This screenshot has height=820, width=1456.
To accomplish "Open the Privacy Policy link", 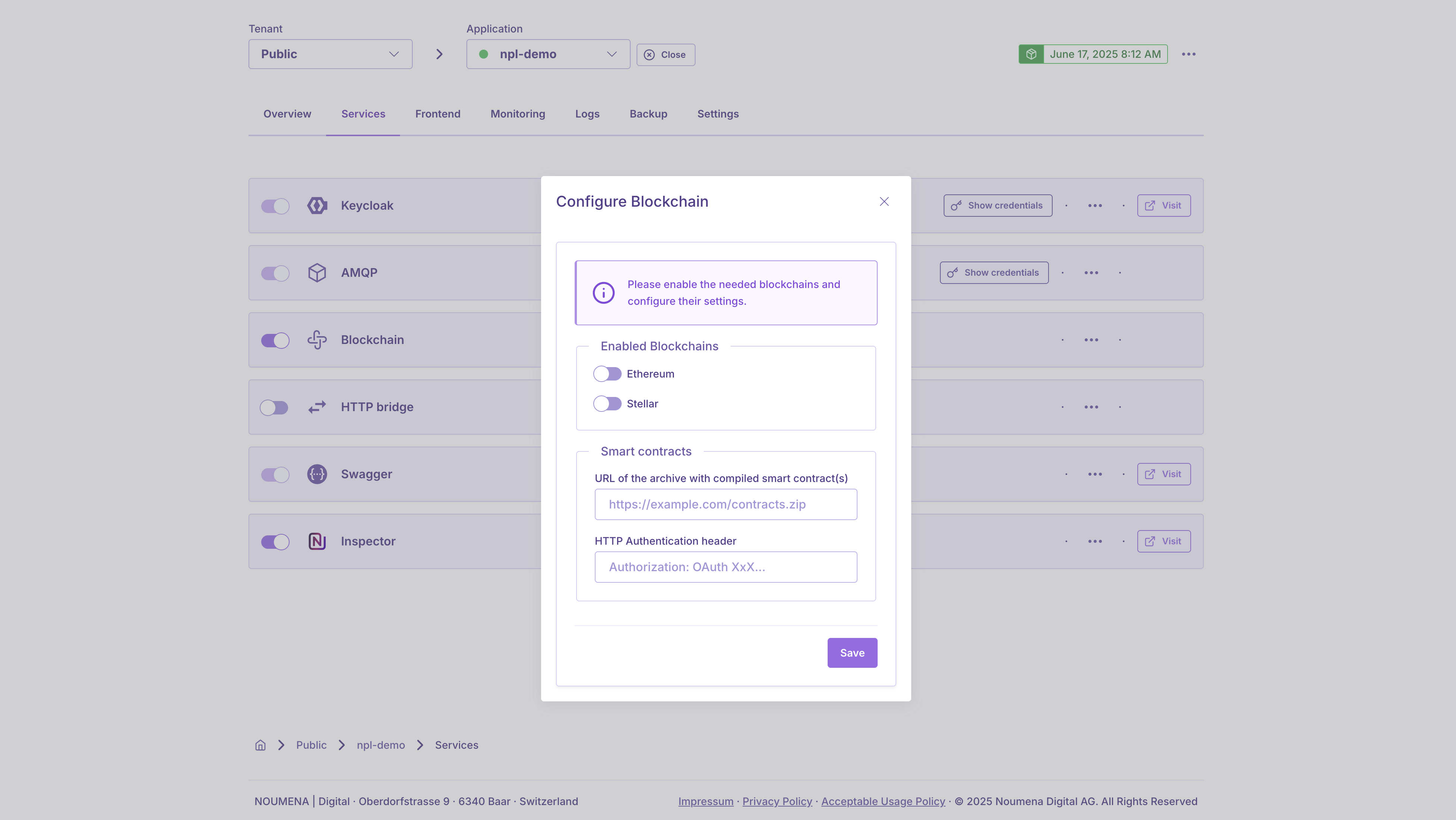I will (777, 801).
